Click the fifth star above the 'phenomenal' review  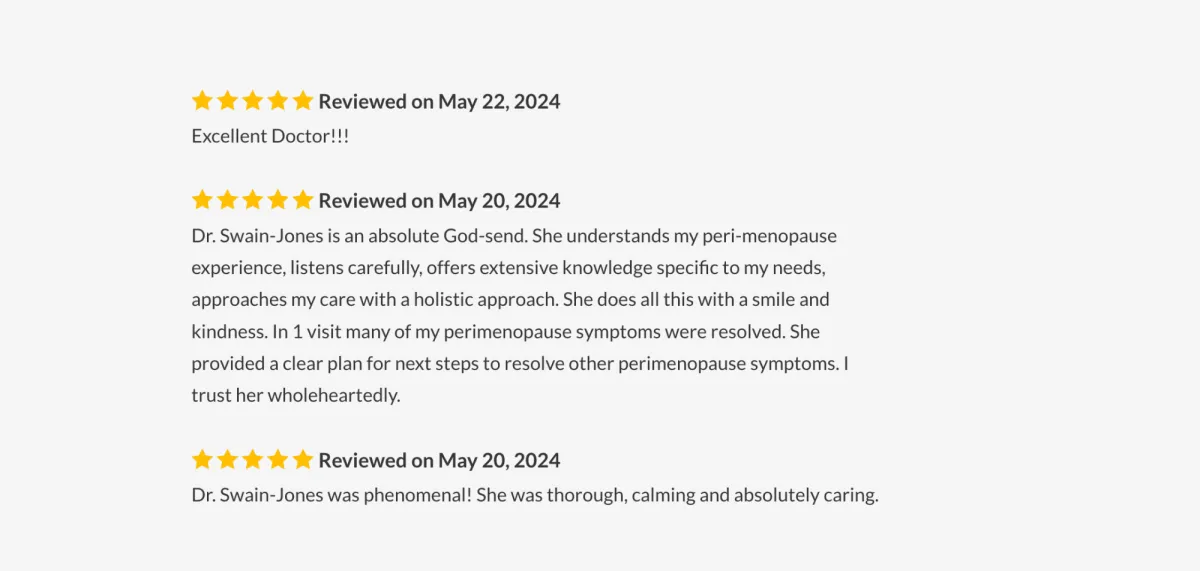click(303, 459)
